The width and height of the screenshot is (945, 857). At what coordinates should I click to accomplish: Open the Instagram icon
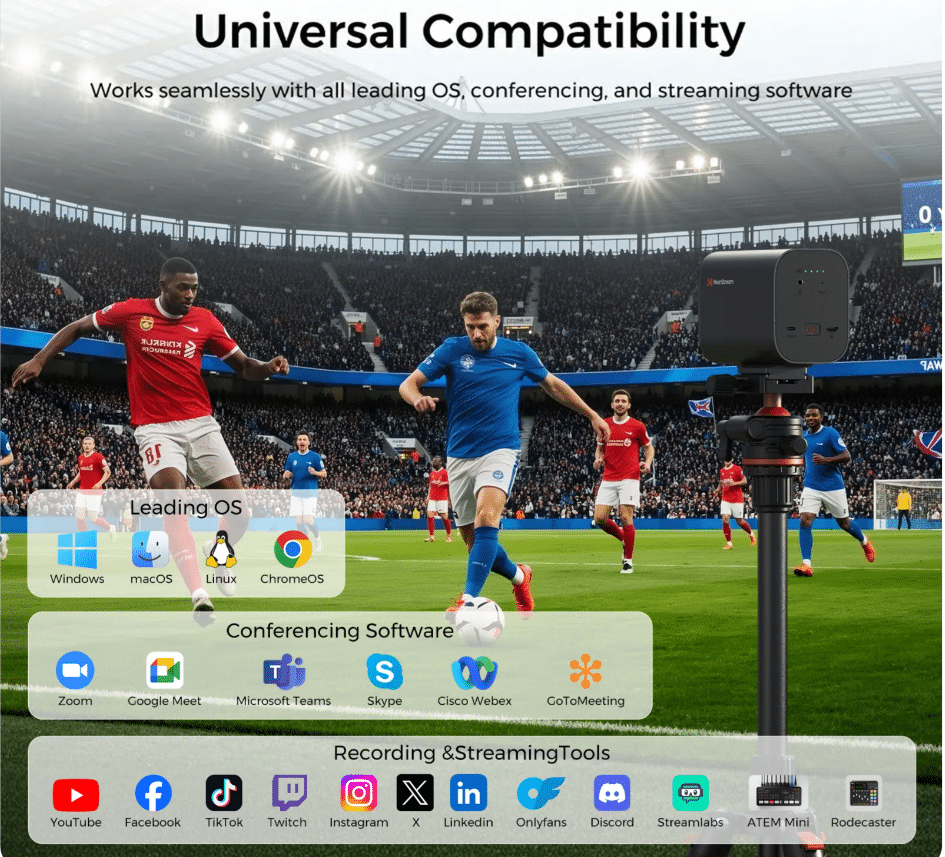[x=358, y=793]
